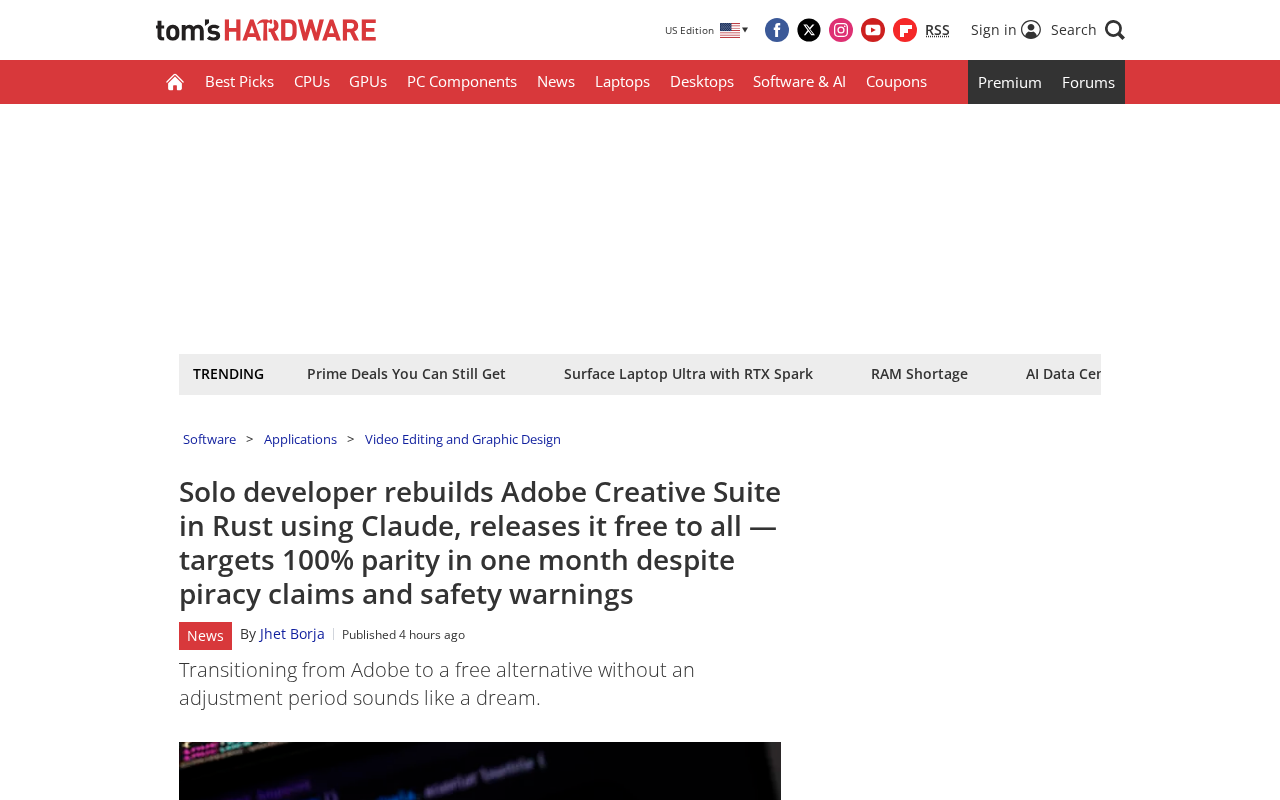Open the Desktops menu item
The image size is (1280, 800).
[x=702, y=82]
